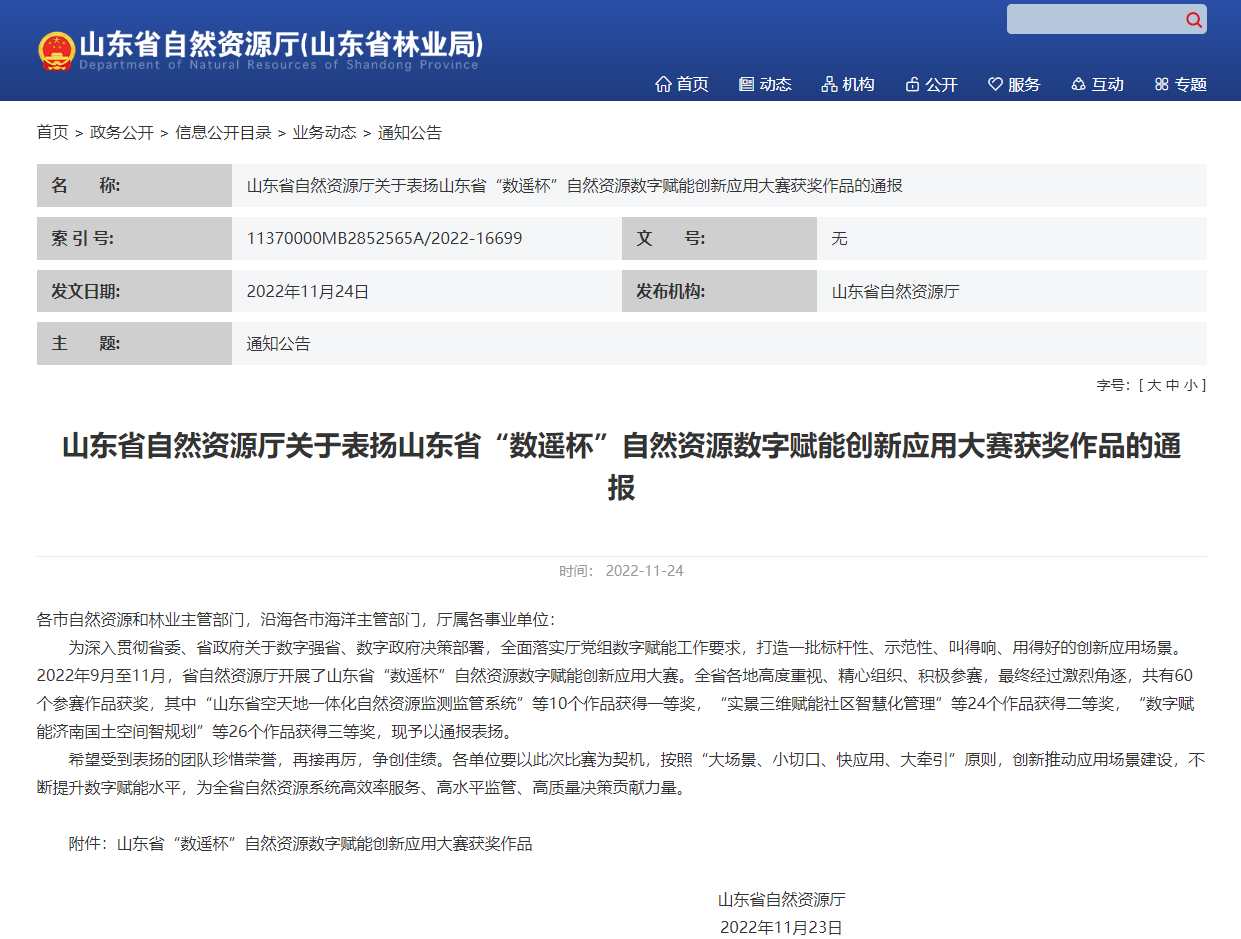Click the attachment line starting with 附件

(300, 843)
